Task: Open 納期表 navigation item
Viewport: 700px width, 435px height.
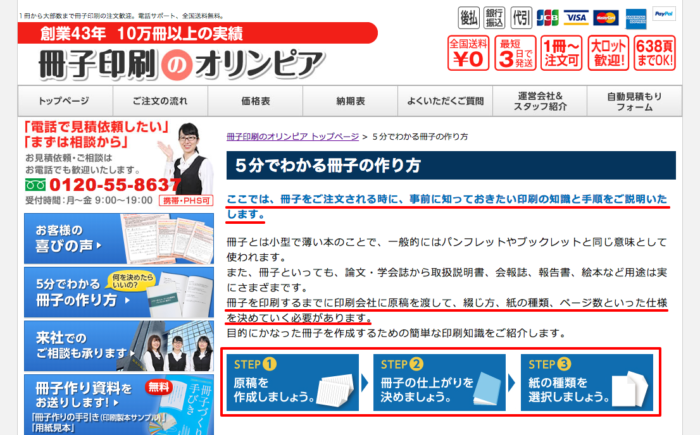Action: tap(350, 101)
